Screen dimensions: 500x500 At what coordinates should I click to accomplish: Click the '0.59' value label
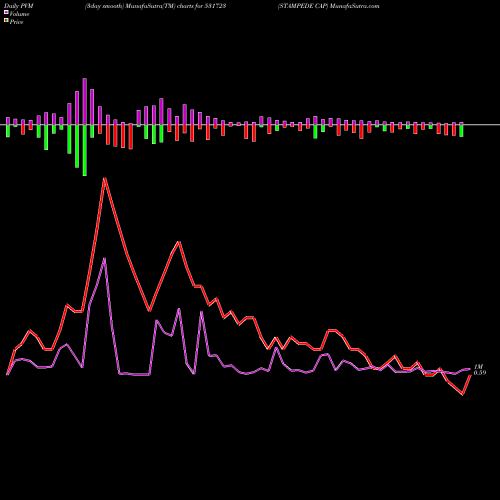point(480,373)
